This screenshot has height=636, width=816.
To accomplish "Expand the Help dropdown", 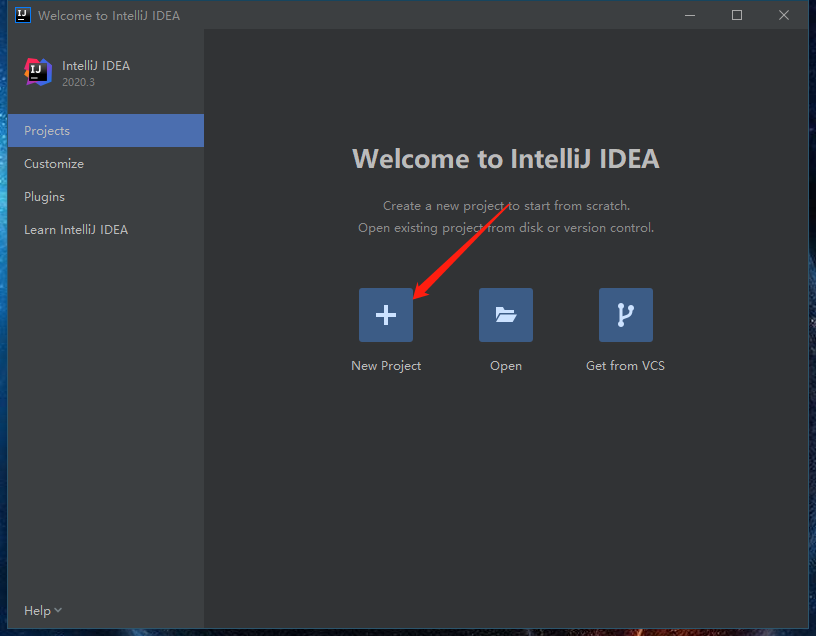I will coord(42,610).
